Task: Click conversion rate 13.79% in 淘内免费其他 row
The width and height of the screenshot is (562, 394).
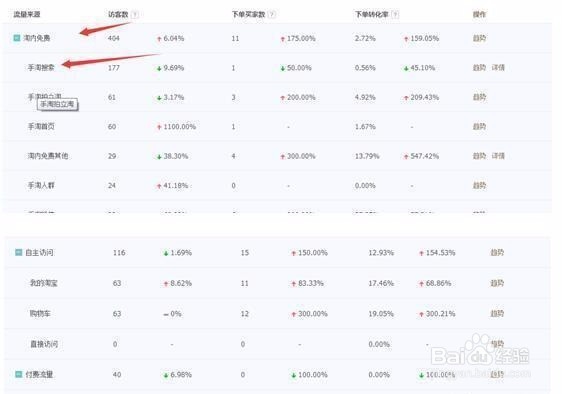Action: [367, 156]
